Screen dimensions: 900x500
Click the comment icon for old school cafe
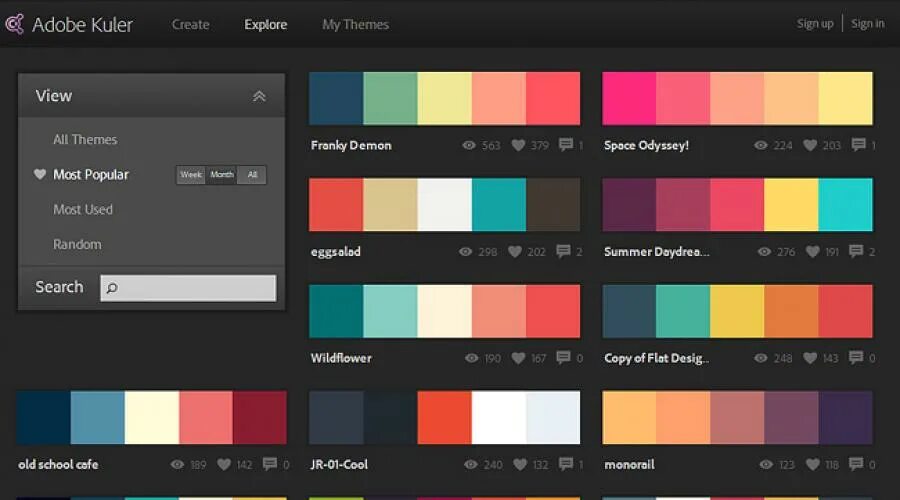(270, 464)
